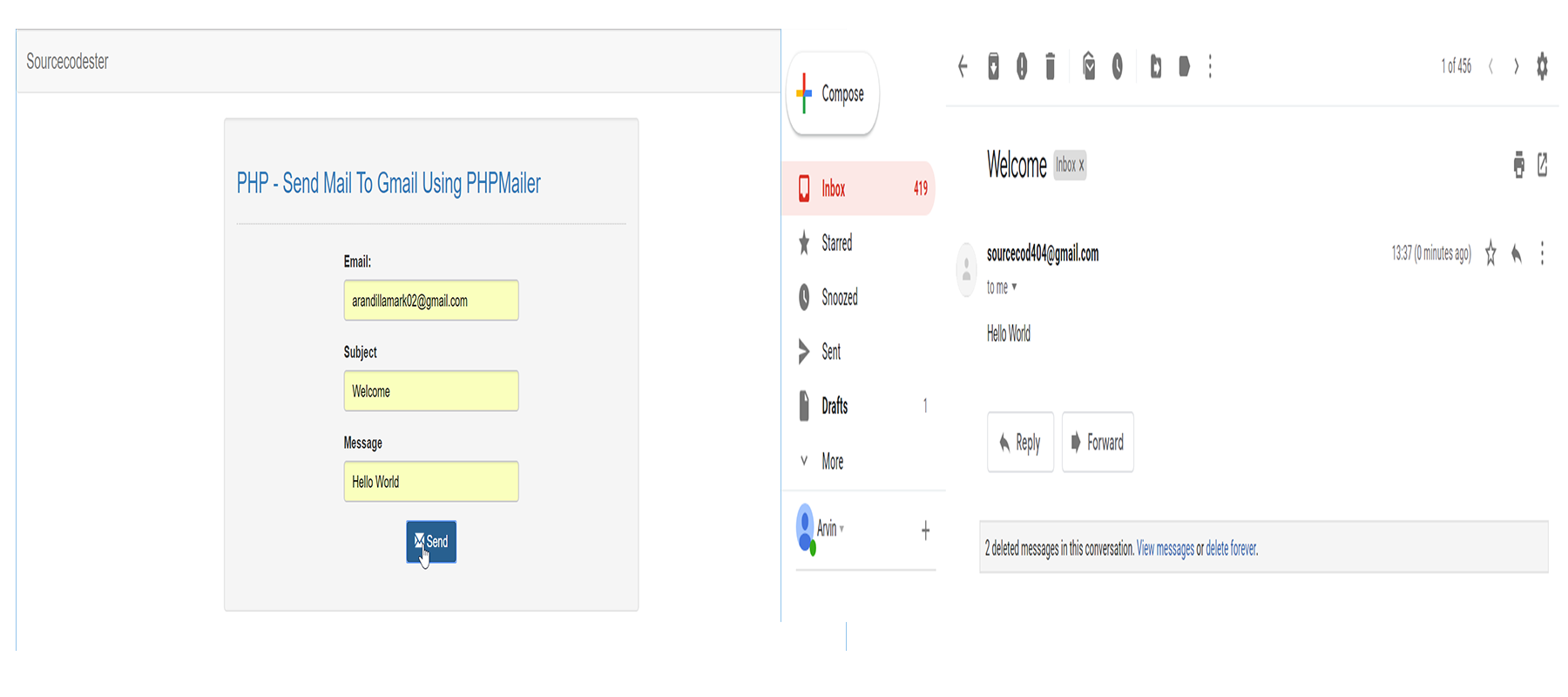Apply a label using the label icon
This screenshot has height=697, width=1568.
pyautogui.click(x=1184, y=66)
